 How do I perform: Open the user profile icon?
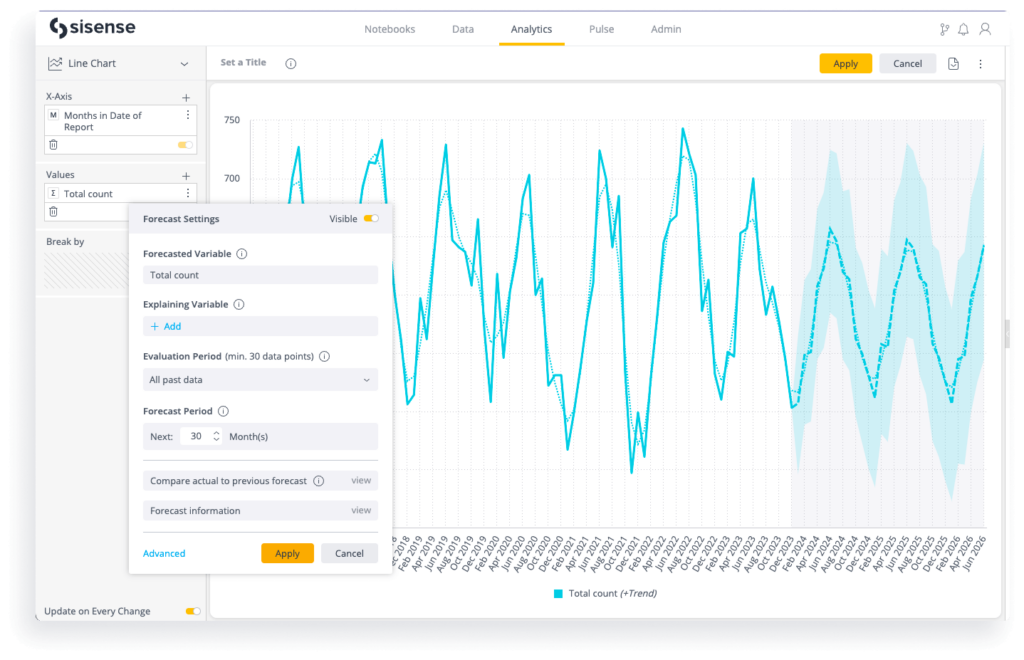click(985, 29)
